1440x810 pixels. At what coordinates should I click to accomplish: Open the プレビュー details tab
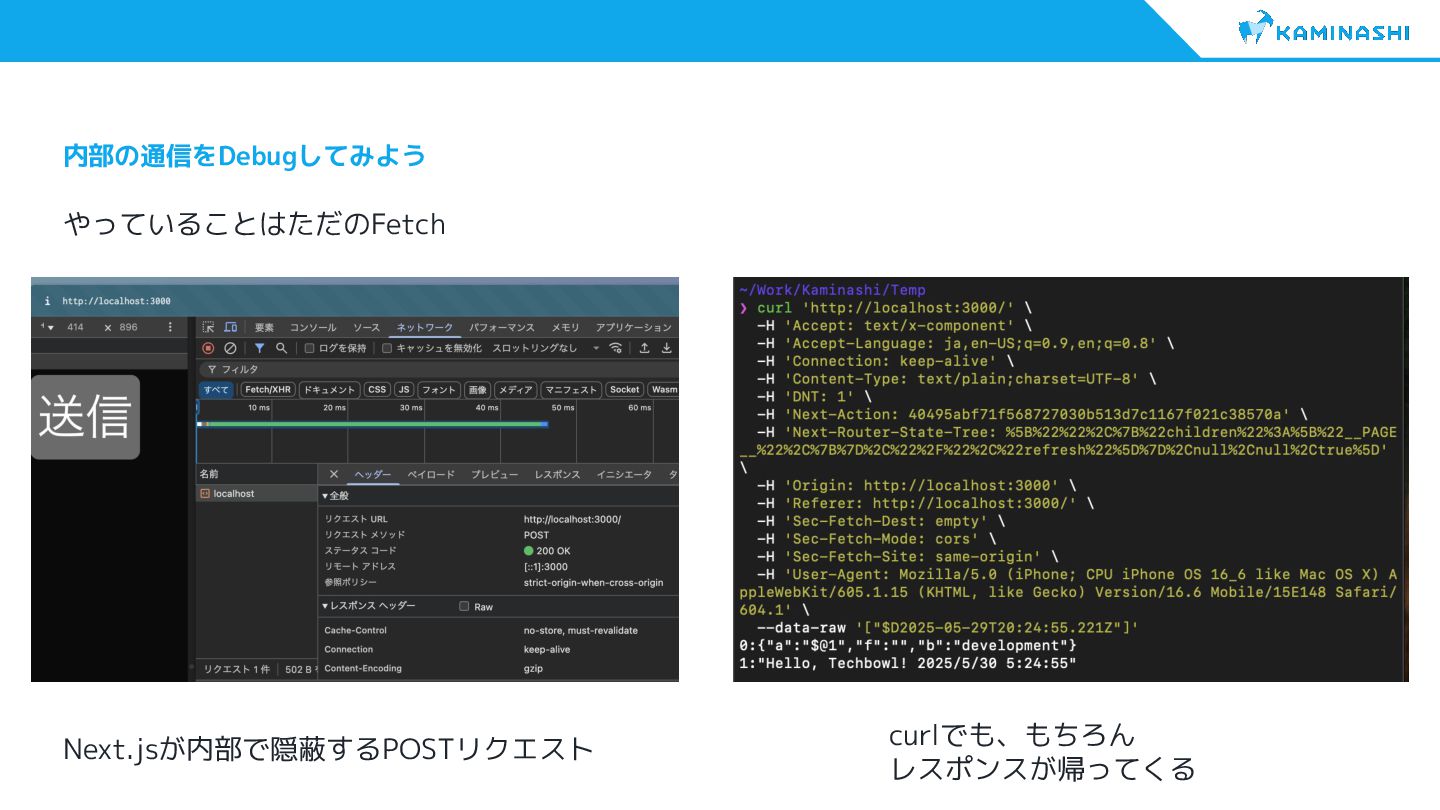tap(495, 474)
